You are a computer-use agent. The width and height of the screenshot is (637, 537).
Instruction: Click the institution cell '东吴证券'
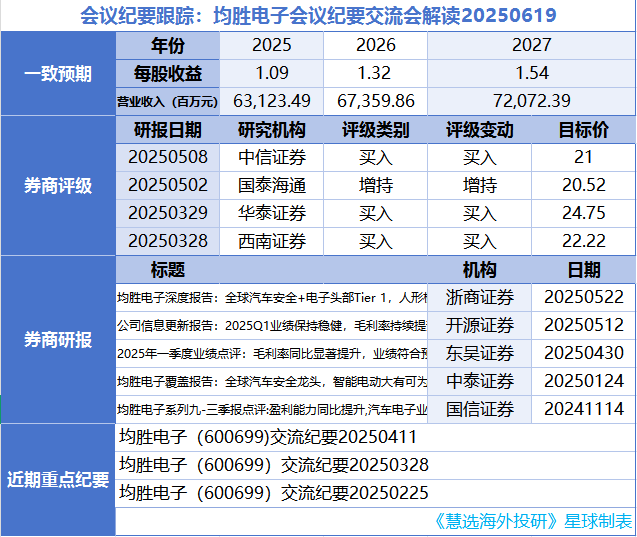tap(479, 354)
